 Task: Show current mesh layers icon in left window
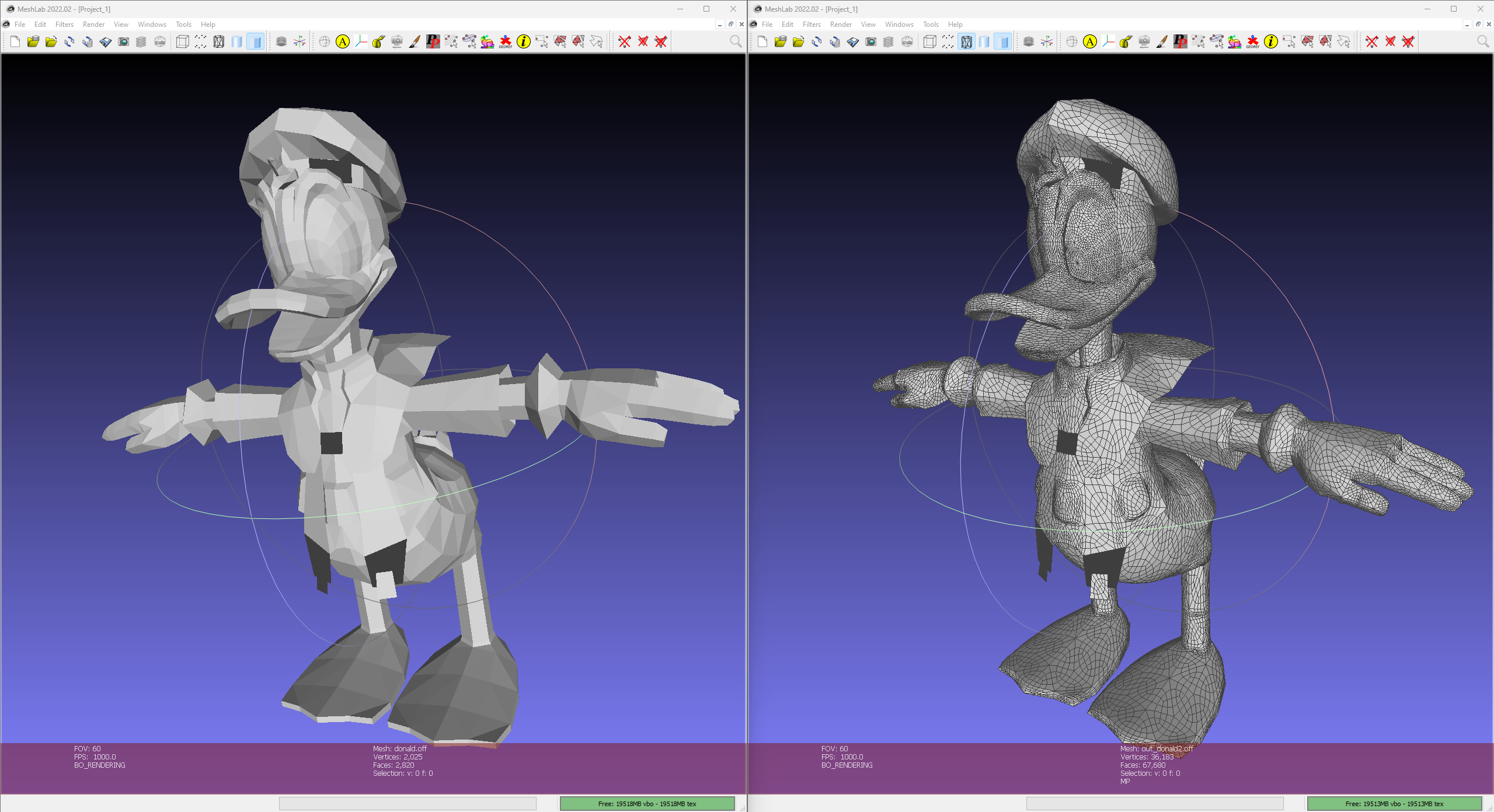pos(281,41)
